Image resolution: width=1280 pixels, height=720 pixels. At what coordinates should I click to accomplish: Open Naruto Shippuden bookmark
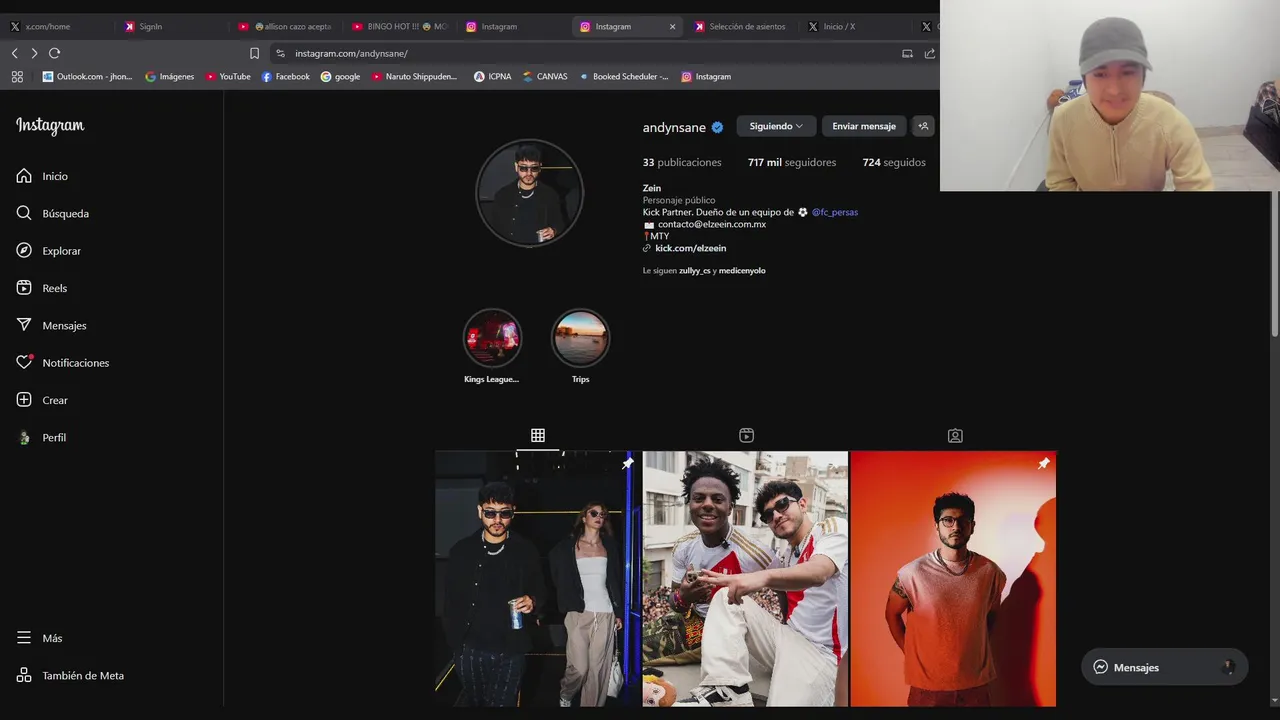point(414,76)
